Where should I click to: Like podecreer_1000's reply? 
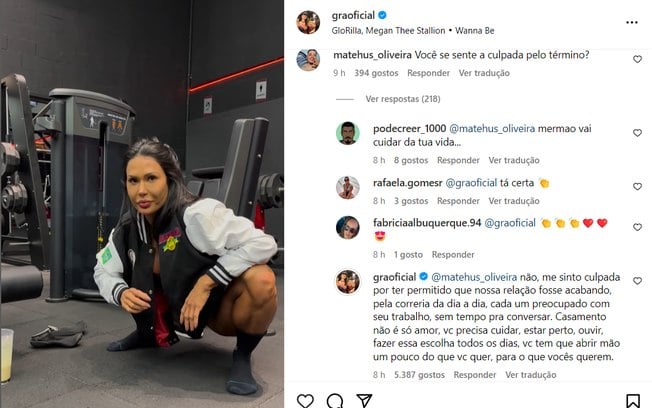(x=637, y=133)
